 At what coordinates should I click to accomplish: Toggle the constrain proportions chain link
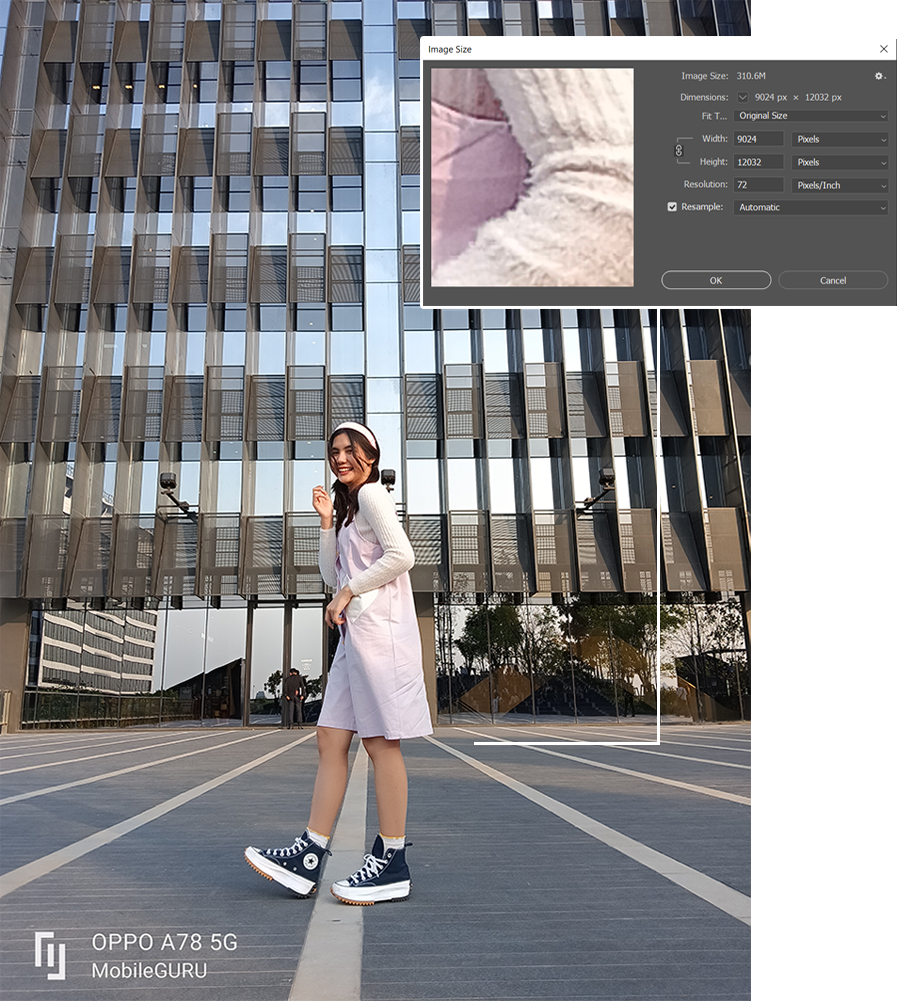coord(679,150)
